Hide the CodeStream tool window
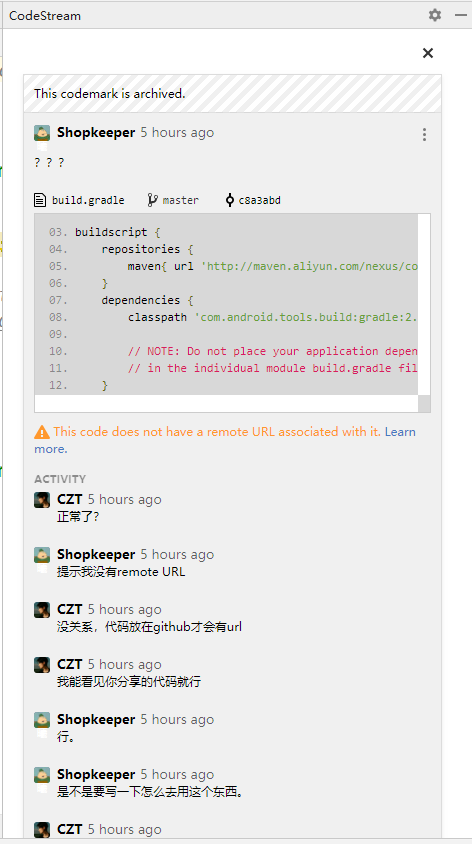This screenshot has width=472, height=844. (x=461, y=15)
